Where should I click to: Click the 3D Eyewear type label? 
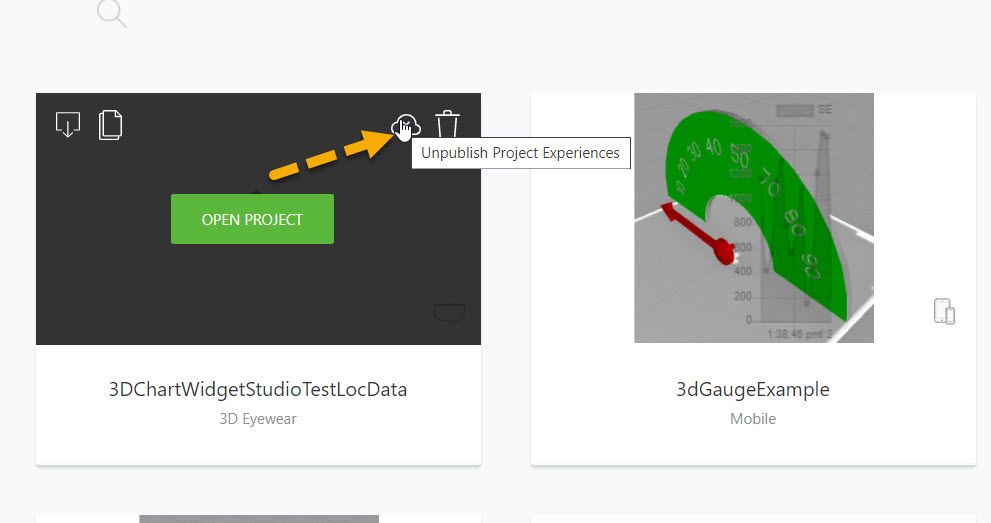258,419
